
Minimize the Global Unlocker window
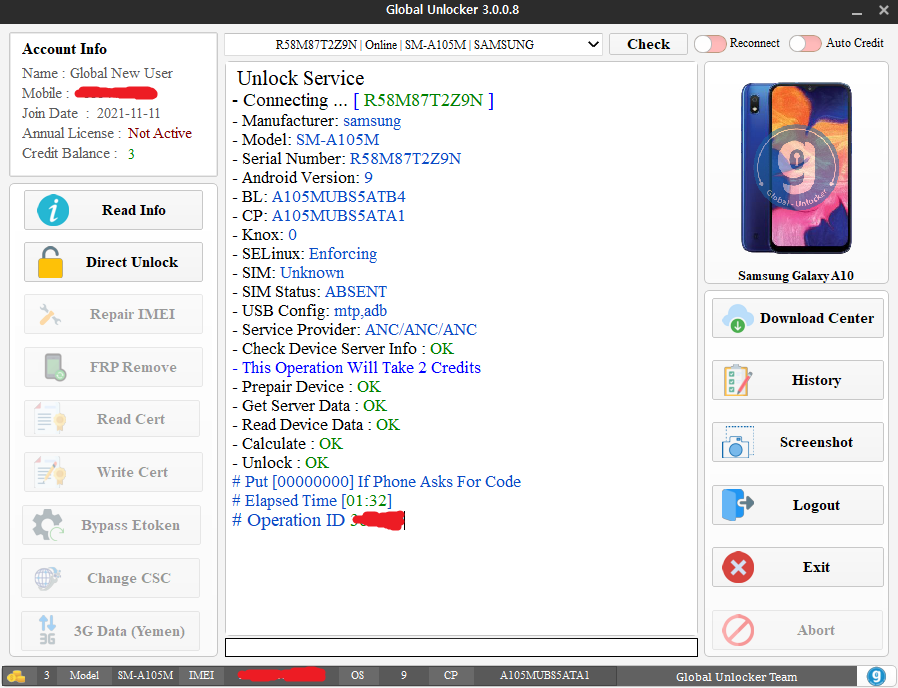857,11
